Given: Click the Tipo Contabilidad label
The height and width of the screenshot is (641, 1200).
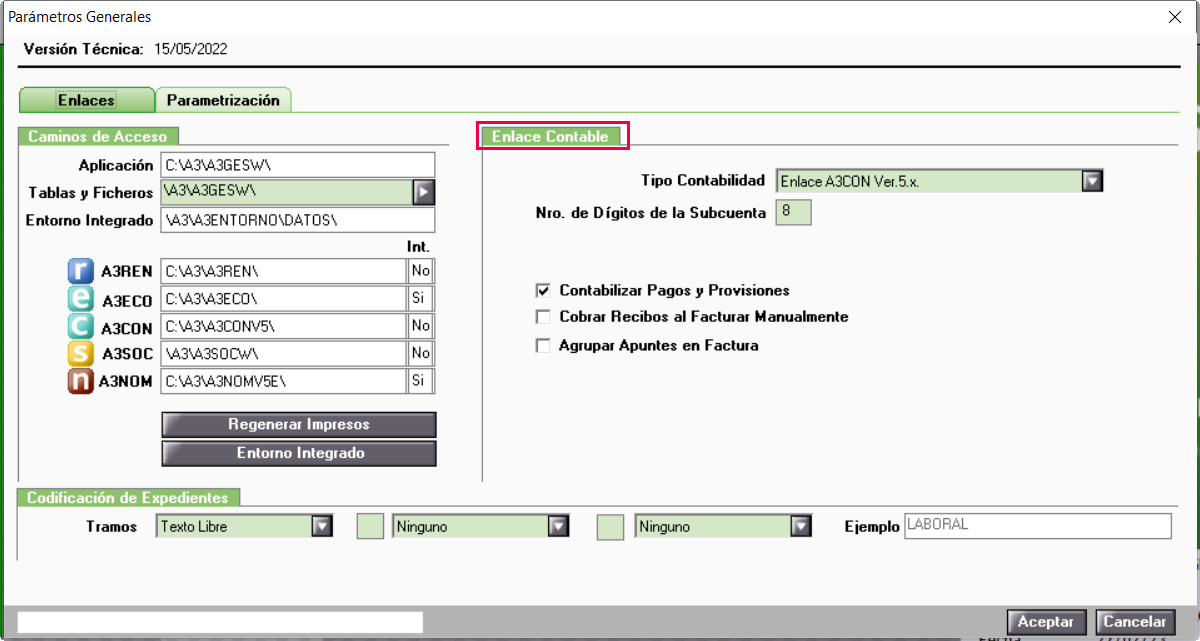Looking at the screenshot, I should [703, 181].
